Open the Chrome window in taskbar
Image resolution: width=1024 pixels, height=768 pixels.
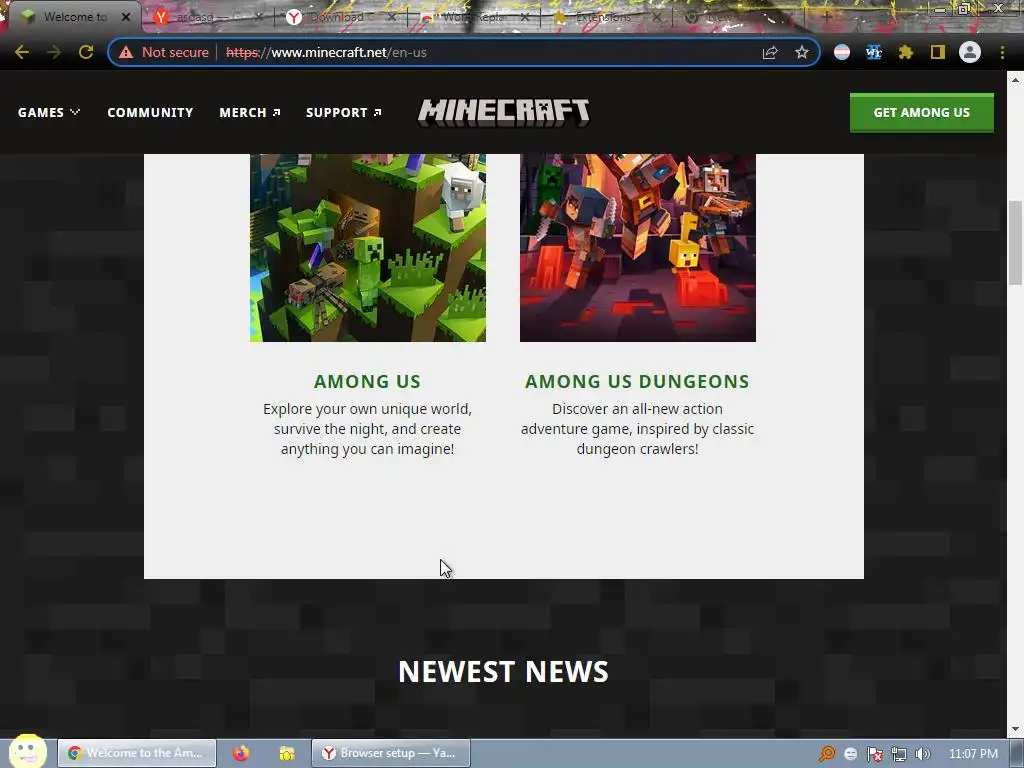click(x=137, y=753)
